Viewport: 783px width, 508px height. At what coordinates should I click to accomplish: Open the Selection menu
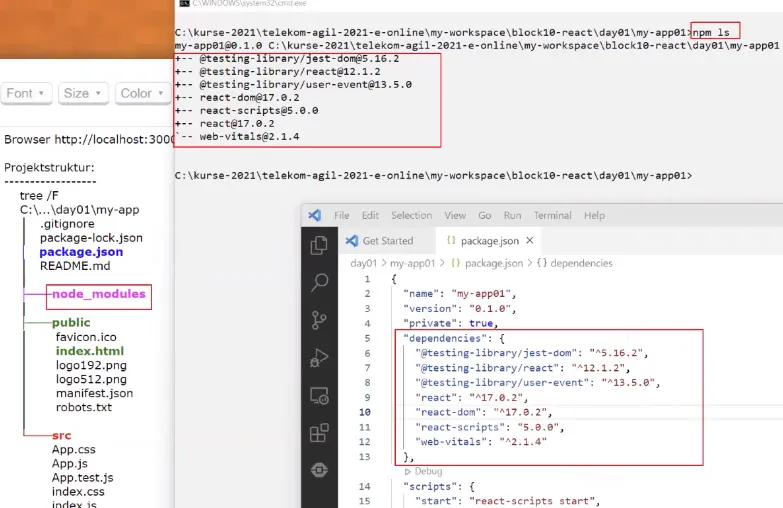[411, 215]
